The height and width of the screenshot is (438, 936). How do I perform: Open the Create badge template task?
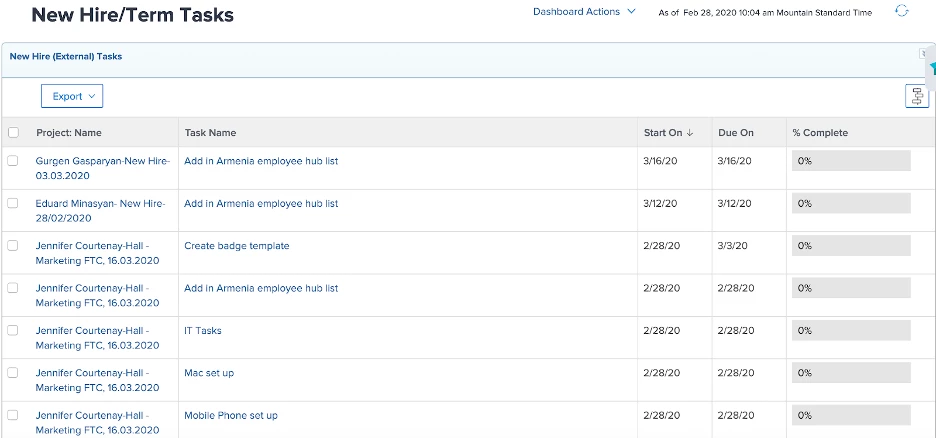tap(236, 246)
